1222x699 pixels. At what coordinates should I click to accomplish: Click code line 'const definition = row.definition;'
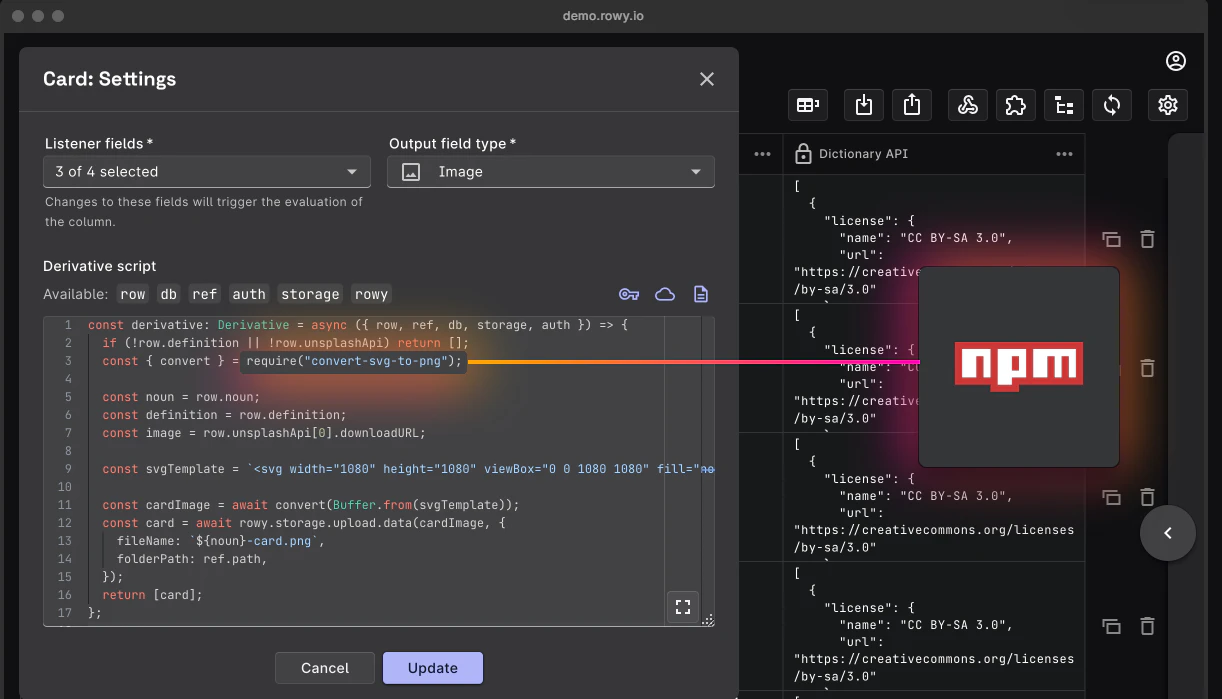click(x=224, y=415)
